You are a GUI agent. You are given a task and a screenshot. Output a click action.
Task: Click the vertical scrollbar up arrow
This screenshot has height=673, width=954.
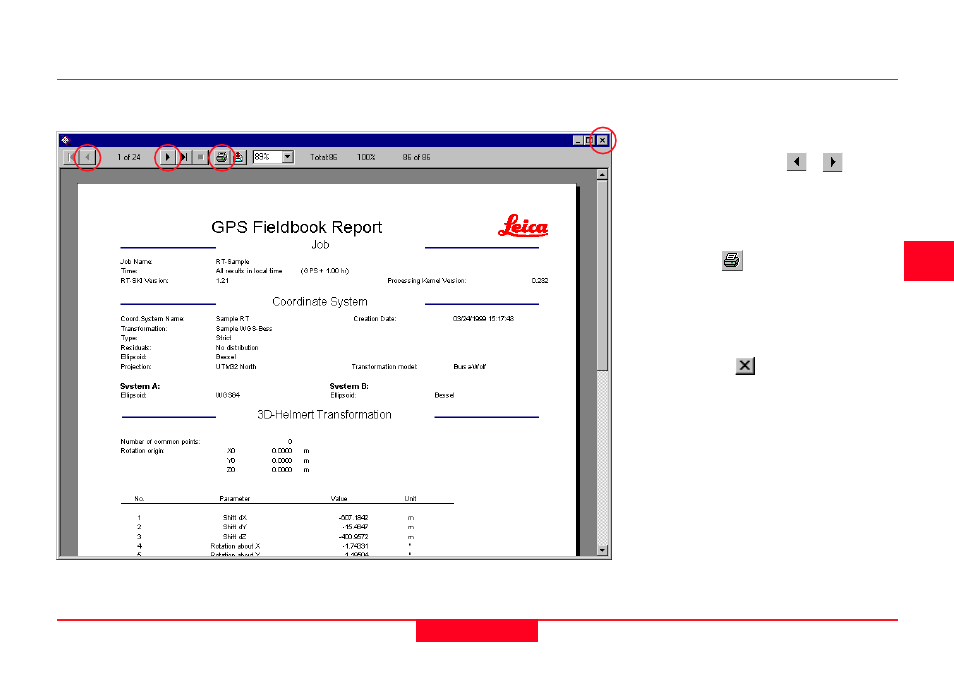[602, 175]
